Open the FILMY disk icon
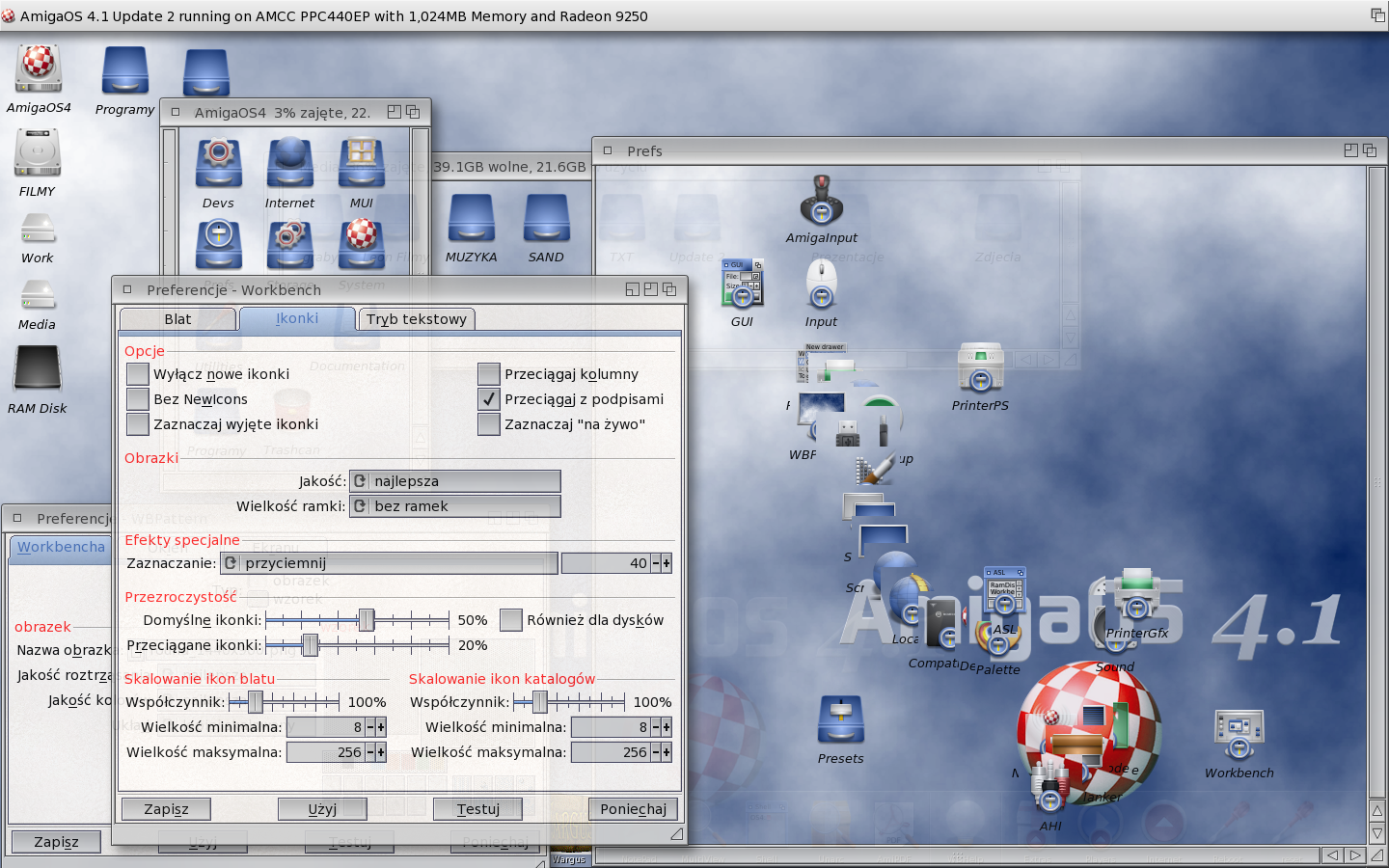 coord(38,153)
